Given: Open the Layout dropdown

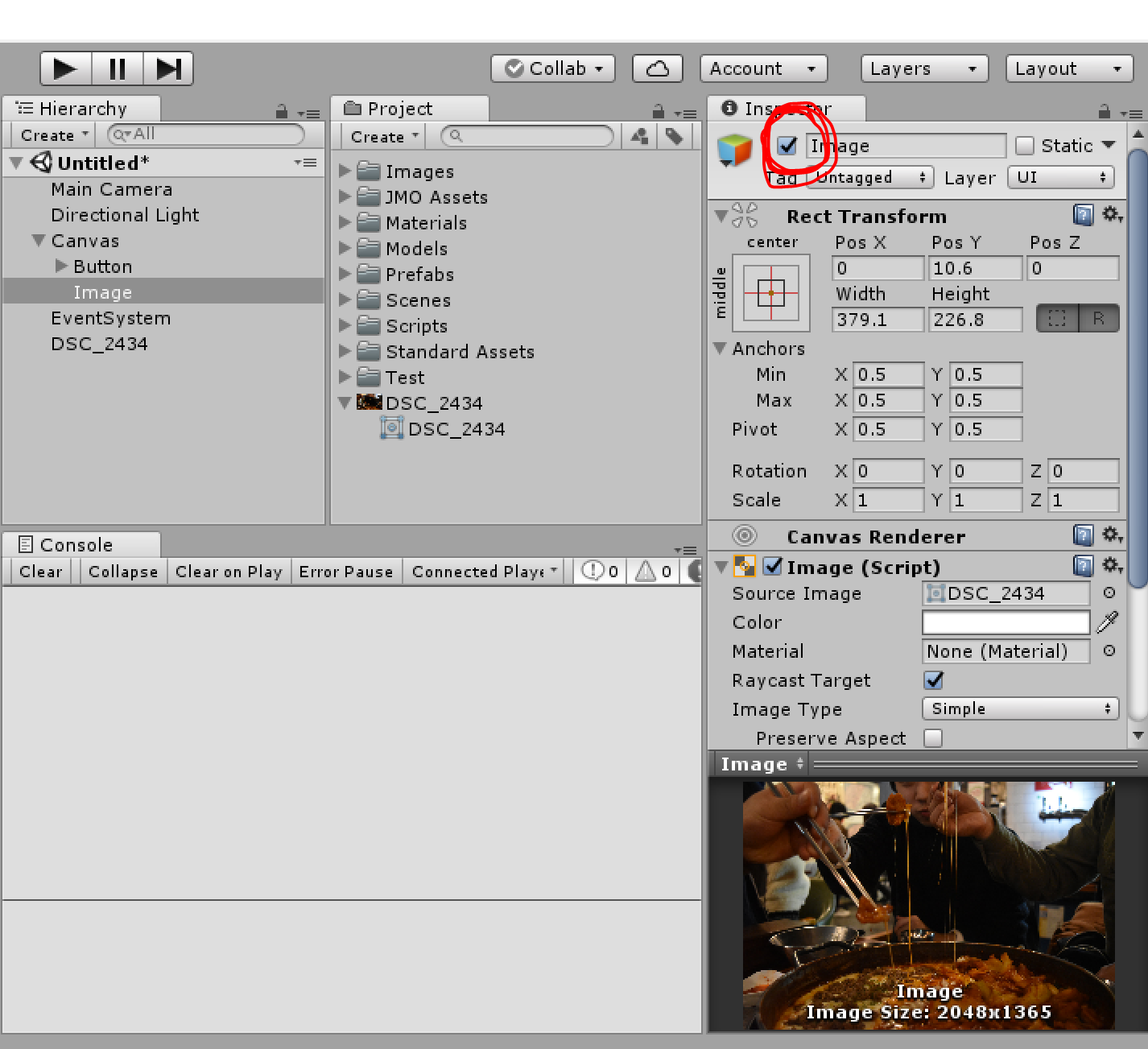Looking at the screenshot, I should [1069, 68].
